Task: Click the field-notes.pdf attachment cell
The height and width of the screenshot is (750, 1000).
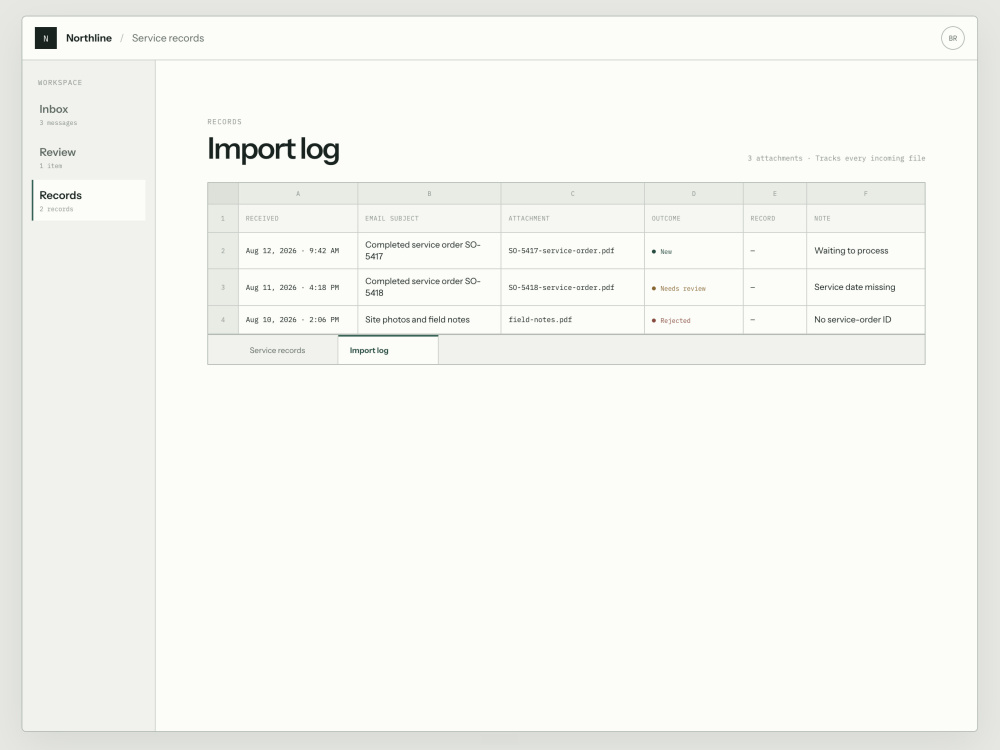Action: [573, 320]
